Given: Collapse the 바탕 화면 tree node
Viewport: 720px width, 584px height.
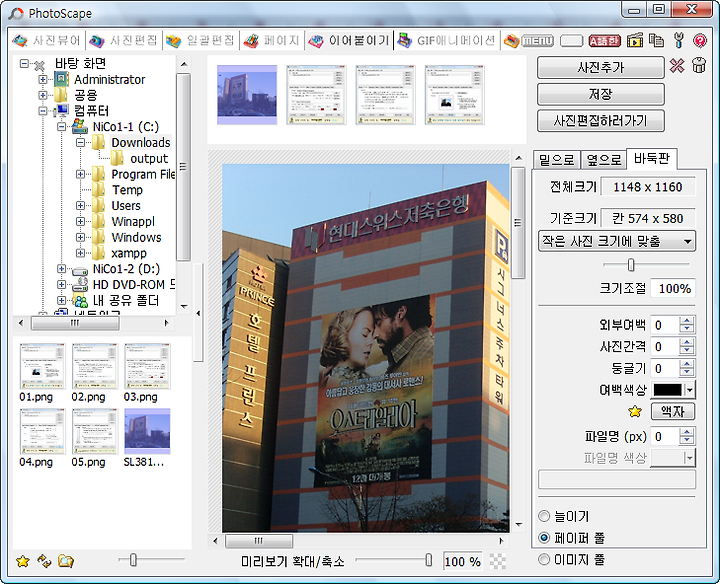Looking at the screenshot, I should click(24, 63).
